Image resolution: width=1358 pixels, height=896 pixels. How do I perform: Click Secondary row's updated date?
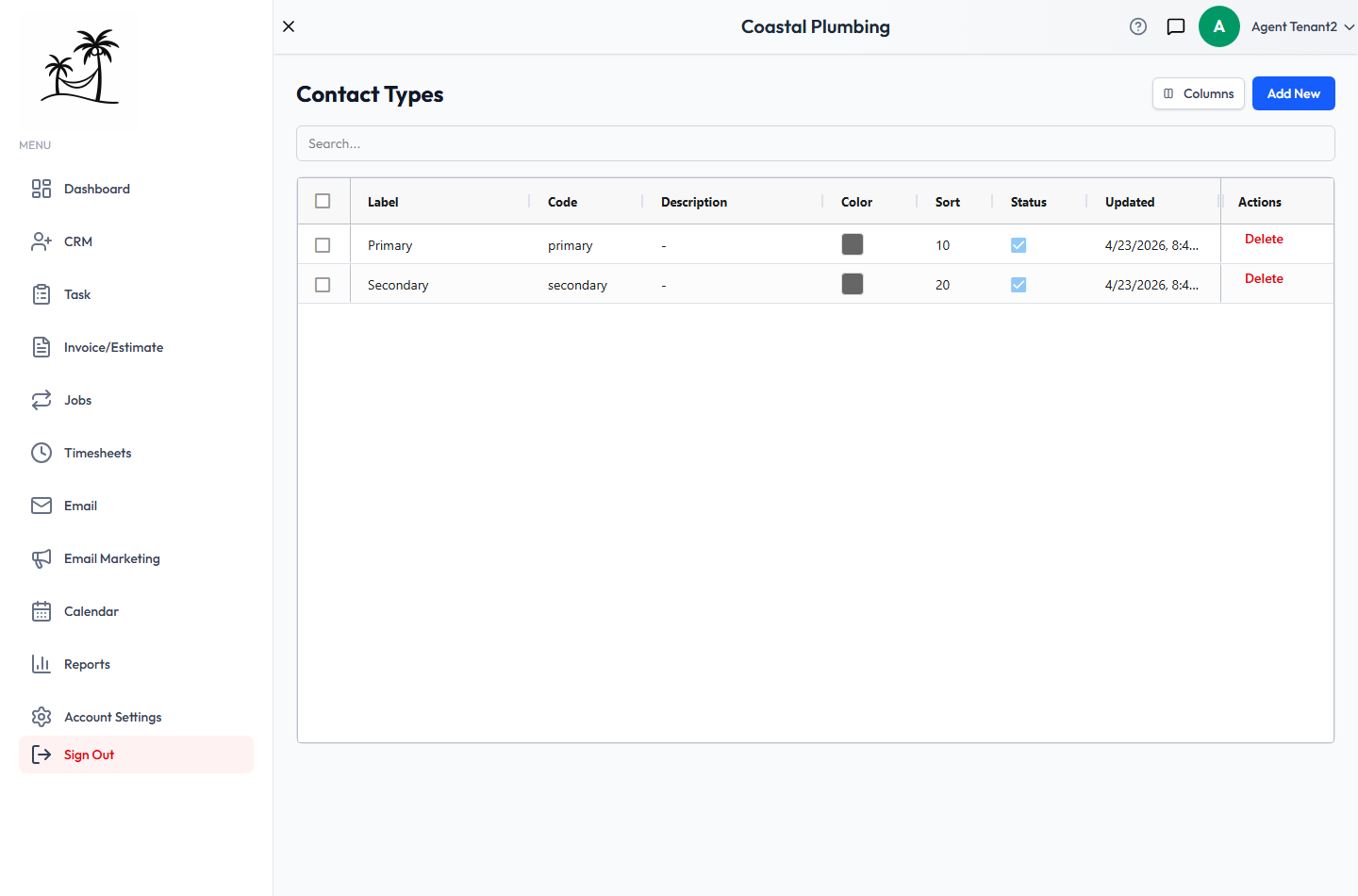point(1151,285)
